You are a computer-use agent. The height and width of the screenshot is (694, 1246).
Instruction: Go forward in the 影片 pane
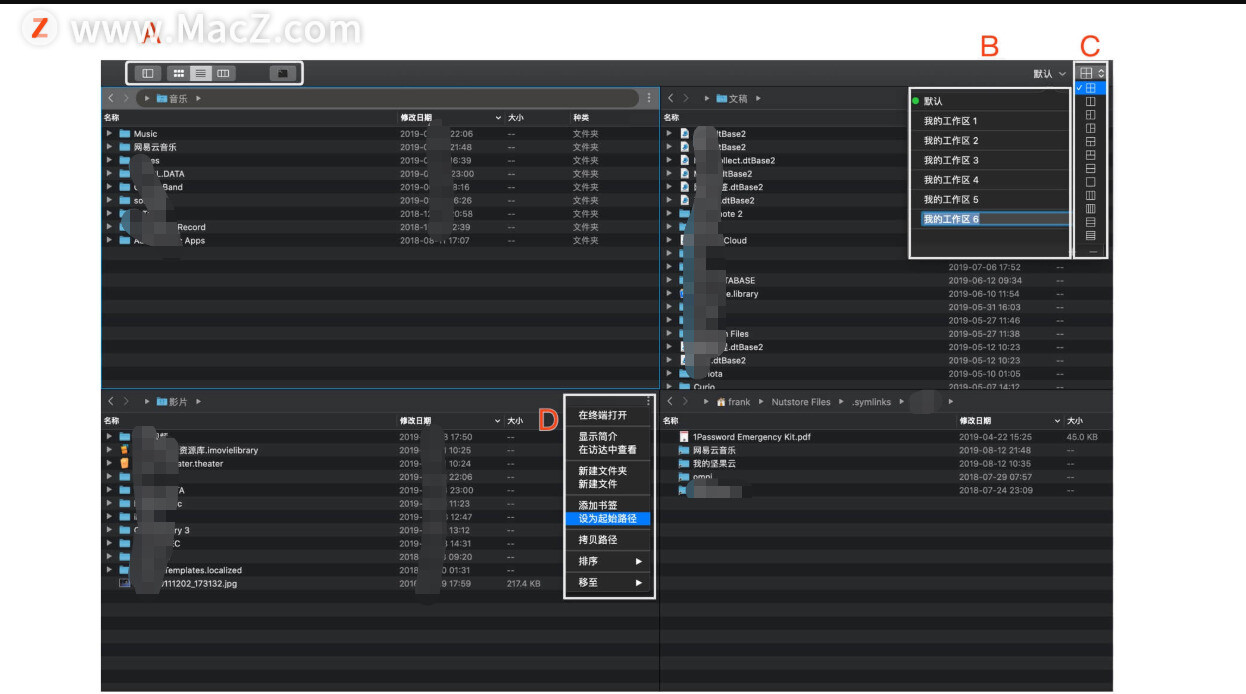coord(125,401)
